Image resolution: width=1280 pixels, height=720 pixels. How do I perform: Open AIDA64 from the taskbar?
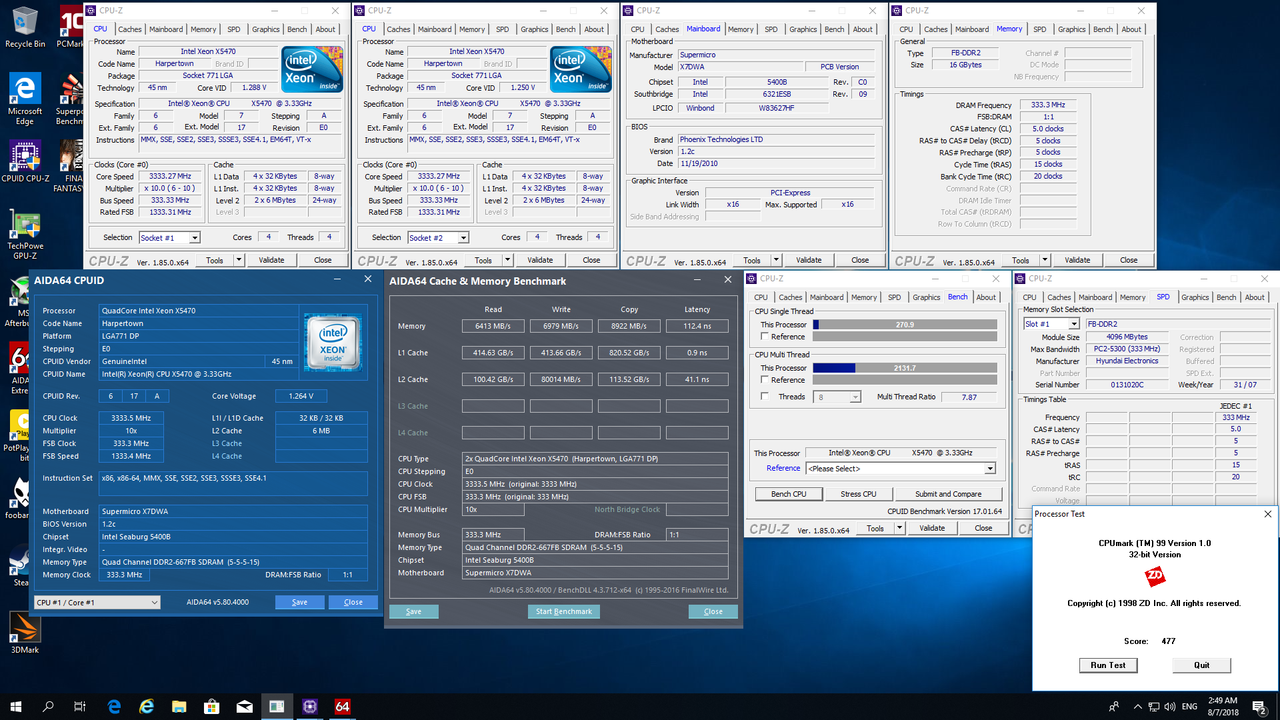(x=341, y=706)
